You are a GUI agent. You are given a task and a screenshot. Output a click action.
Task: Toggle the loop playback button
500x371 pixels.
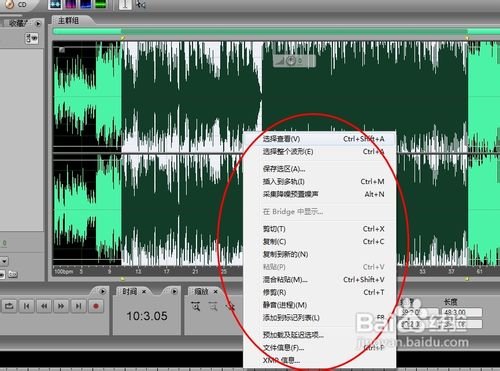tap(9, 306)
